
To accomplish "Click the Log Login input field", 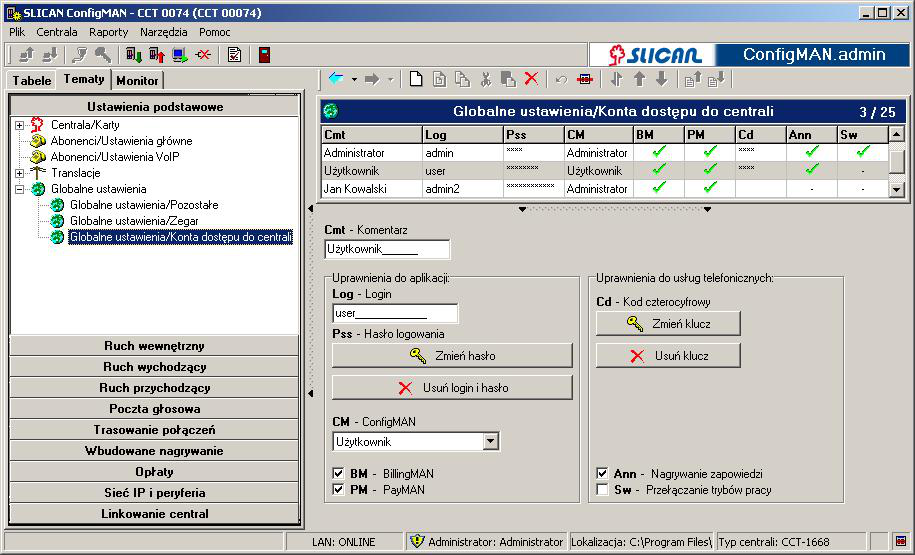I will (395, 313).
